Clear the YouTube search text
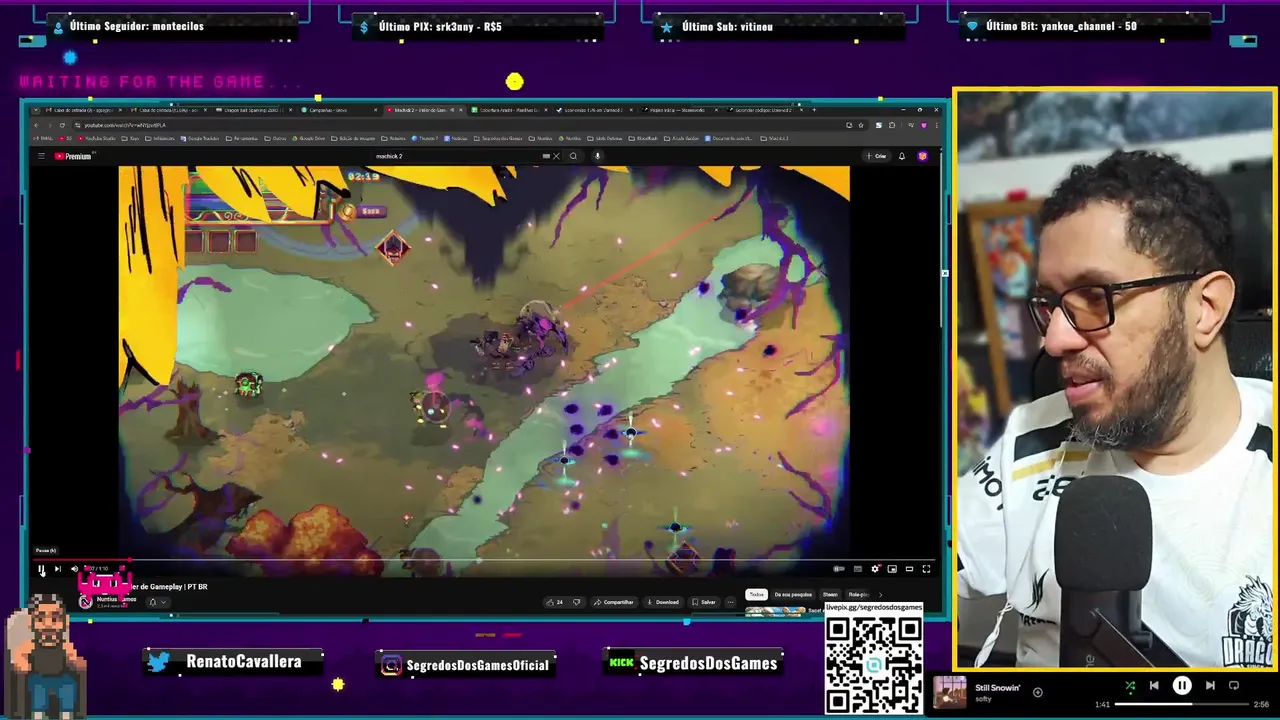This screenshot has height=720, width=1280. click(556, 156)
